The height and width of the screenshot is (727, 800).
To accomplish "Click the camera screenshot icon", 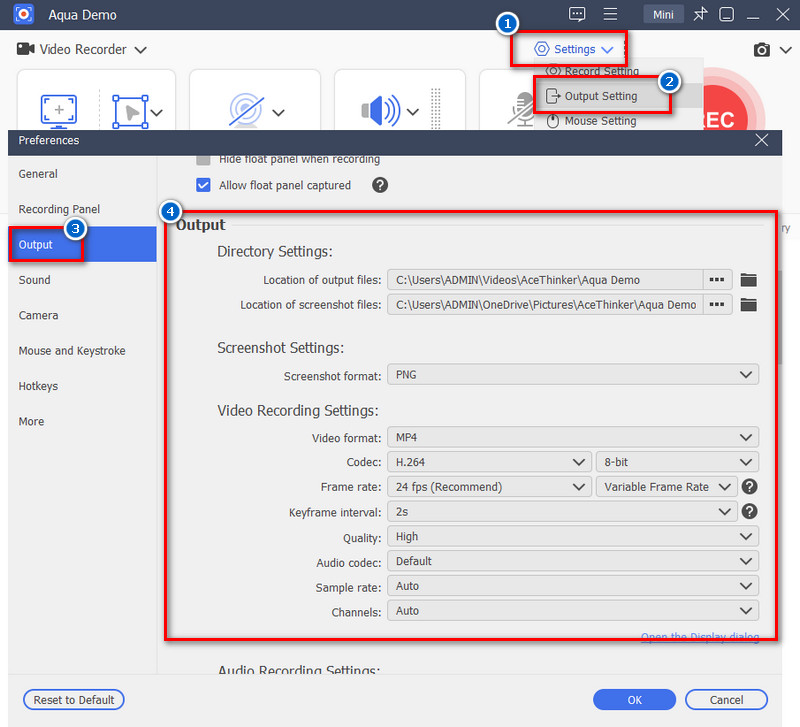I will tap(761, 49).
